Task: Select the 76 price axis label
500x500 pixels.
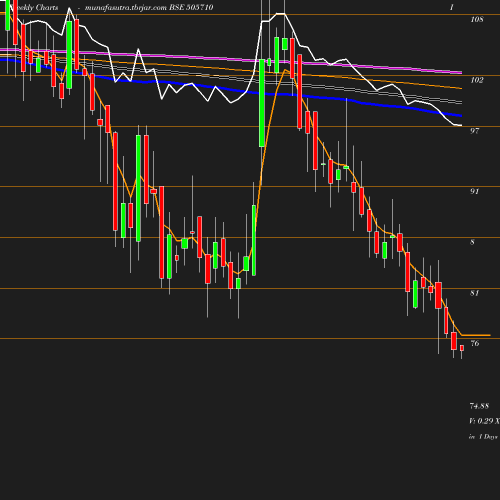Action: point(474,343)
